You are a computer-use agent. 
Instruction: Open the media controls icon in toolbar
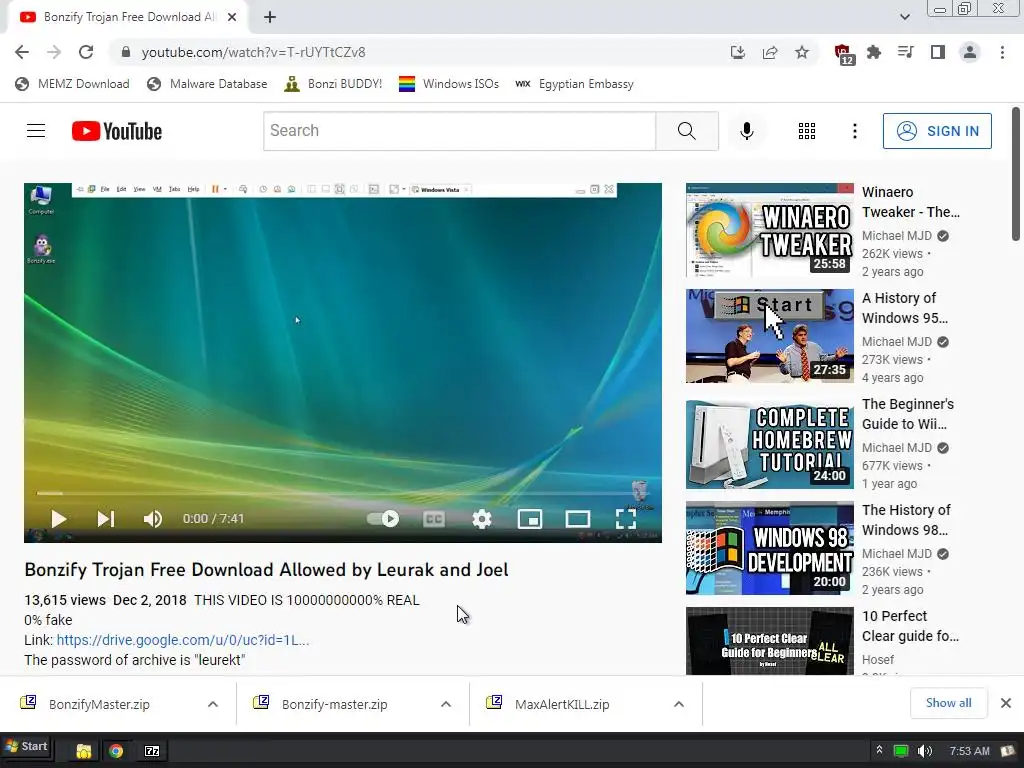coord(906,52)
